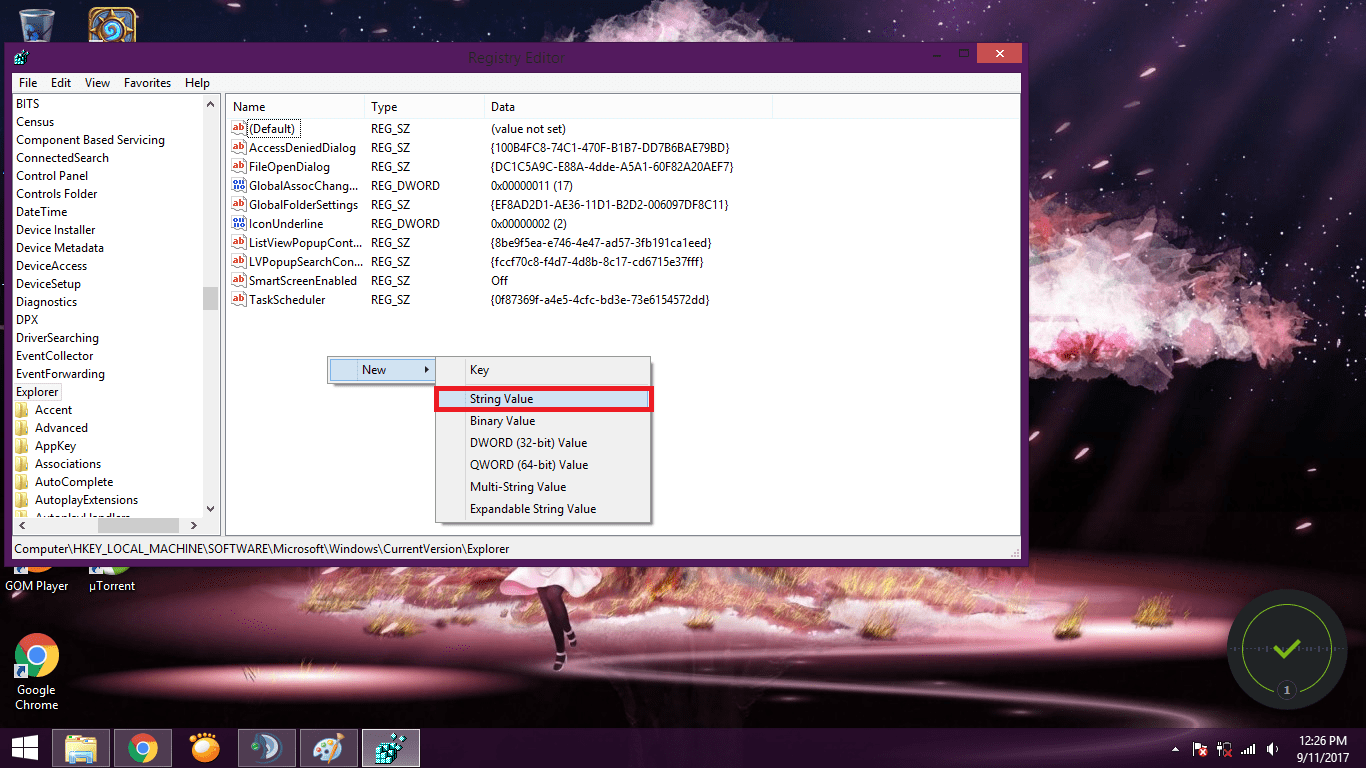Choose Key from the New submenu
Screen dimensions: 1366x768
click(x=479, y=369)
